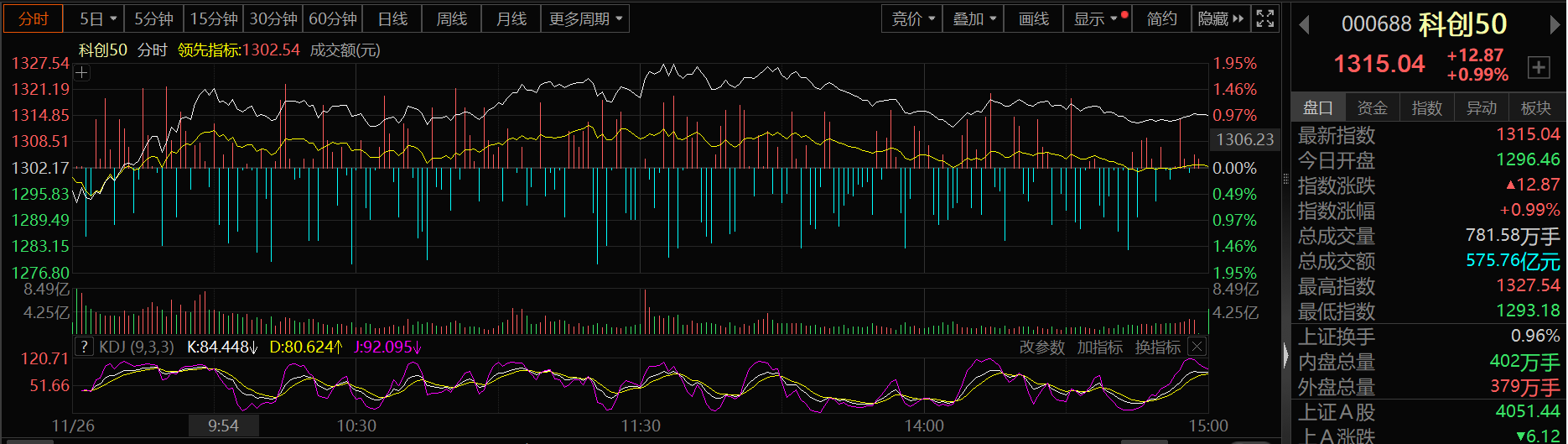Select the 日线 daily chart tab
The image size is (1568, 444).
coord(392,18)
